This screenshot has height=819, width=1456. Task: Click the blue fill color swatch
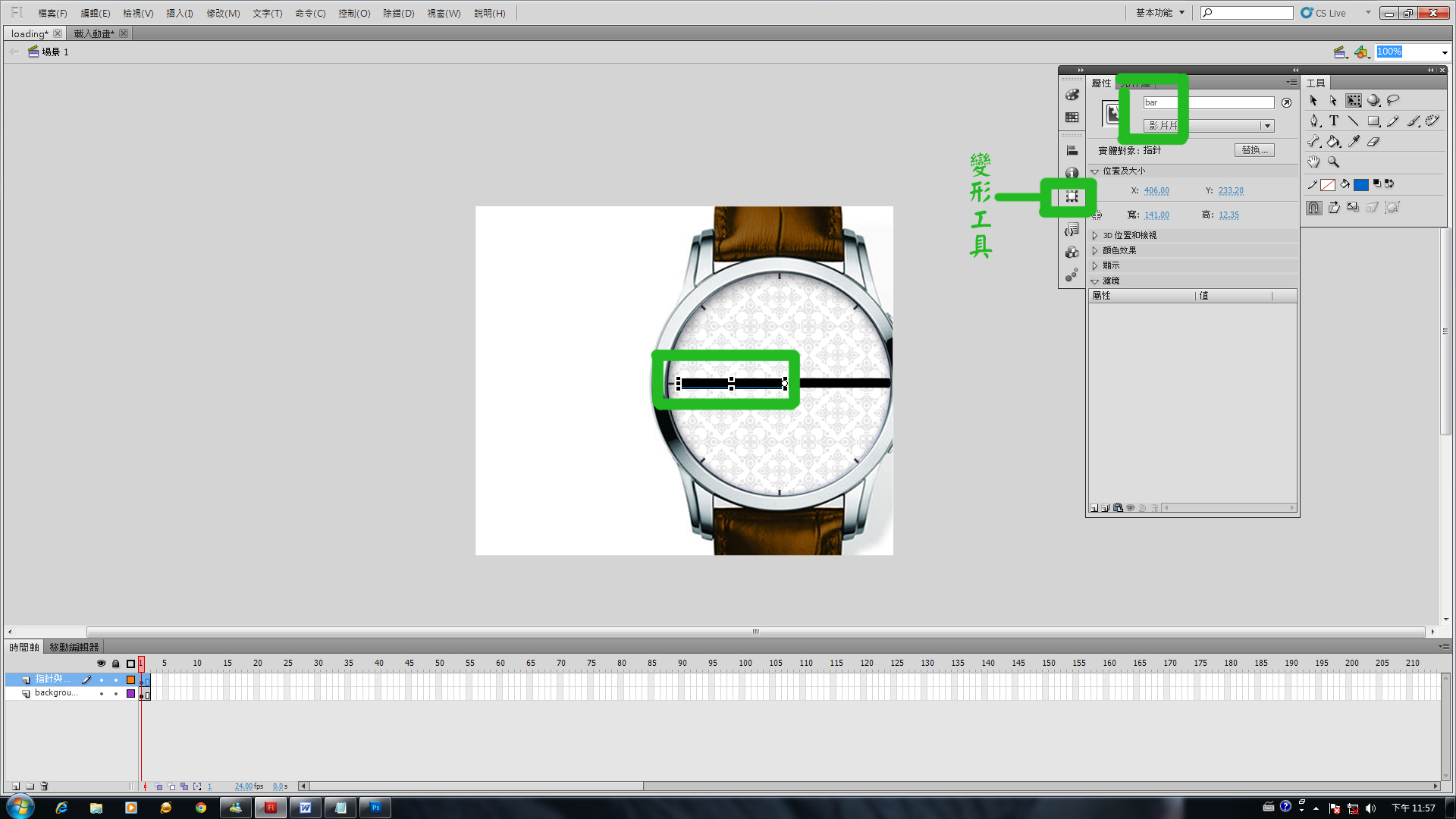pos(1361,184)
